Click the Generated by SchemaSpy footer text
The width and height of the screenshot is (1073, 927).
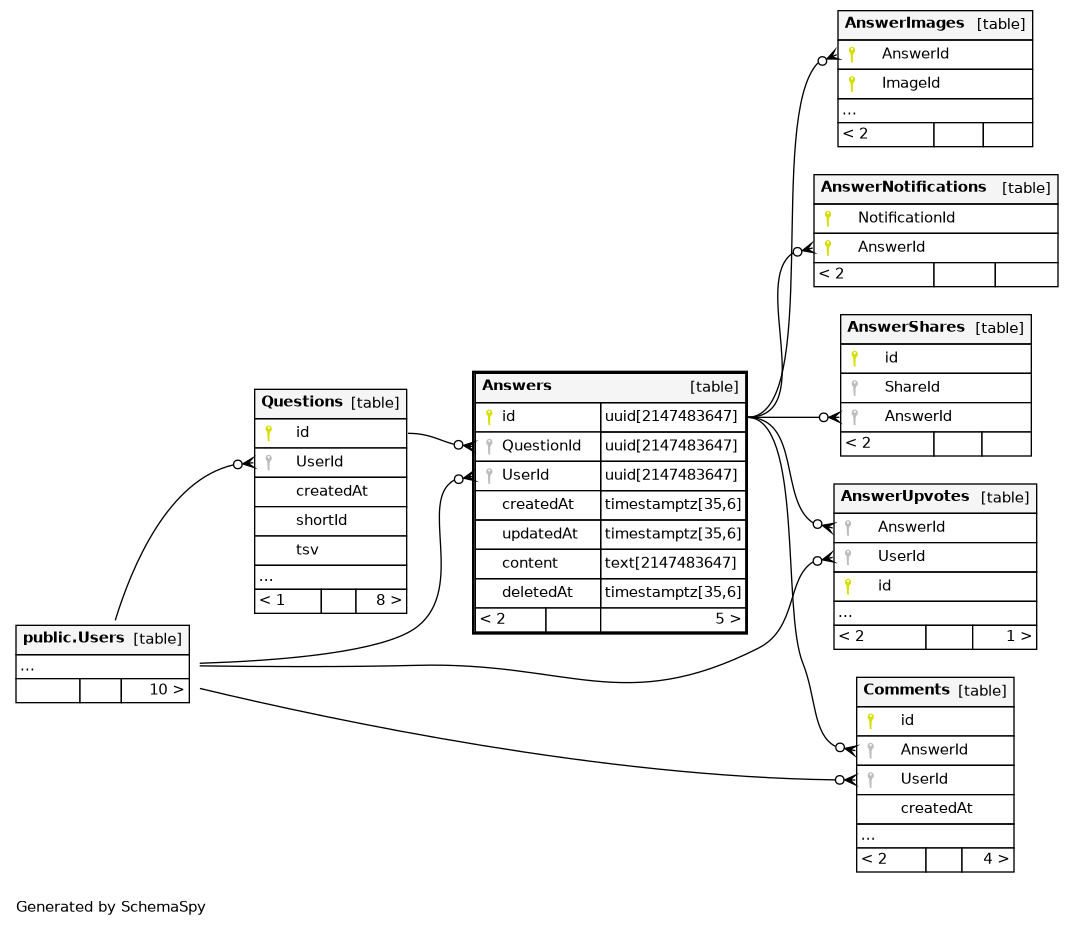point(111,908)
